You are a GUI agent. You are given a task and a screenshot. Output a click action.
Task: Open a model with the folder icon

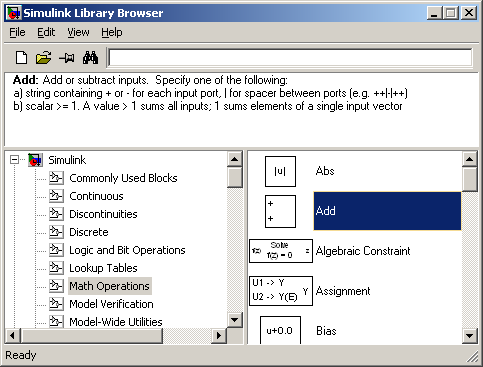tap(44, 58)
